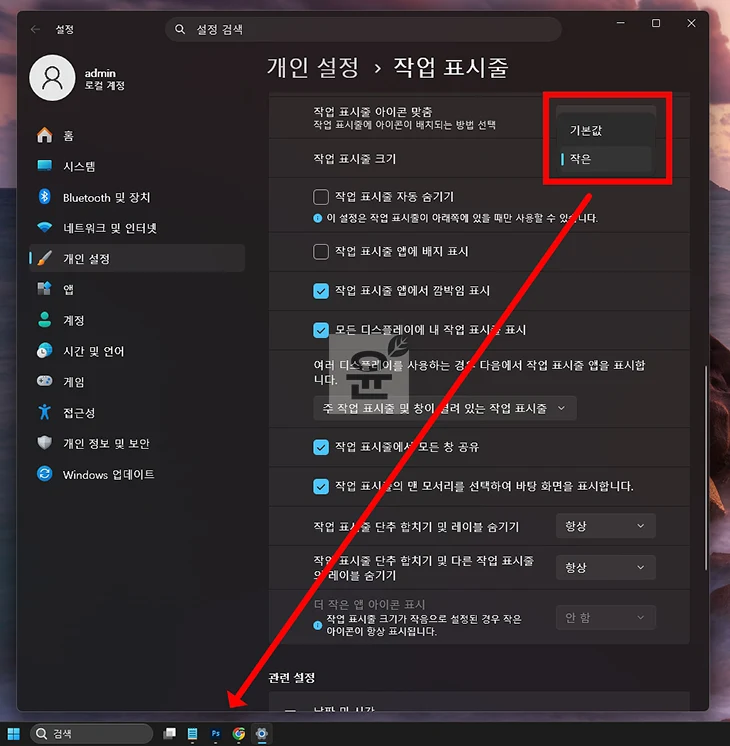Click the search magnifier icon in settings search
The width and height of the screenshot is (730, 746).
pos(180,29)
